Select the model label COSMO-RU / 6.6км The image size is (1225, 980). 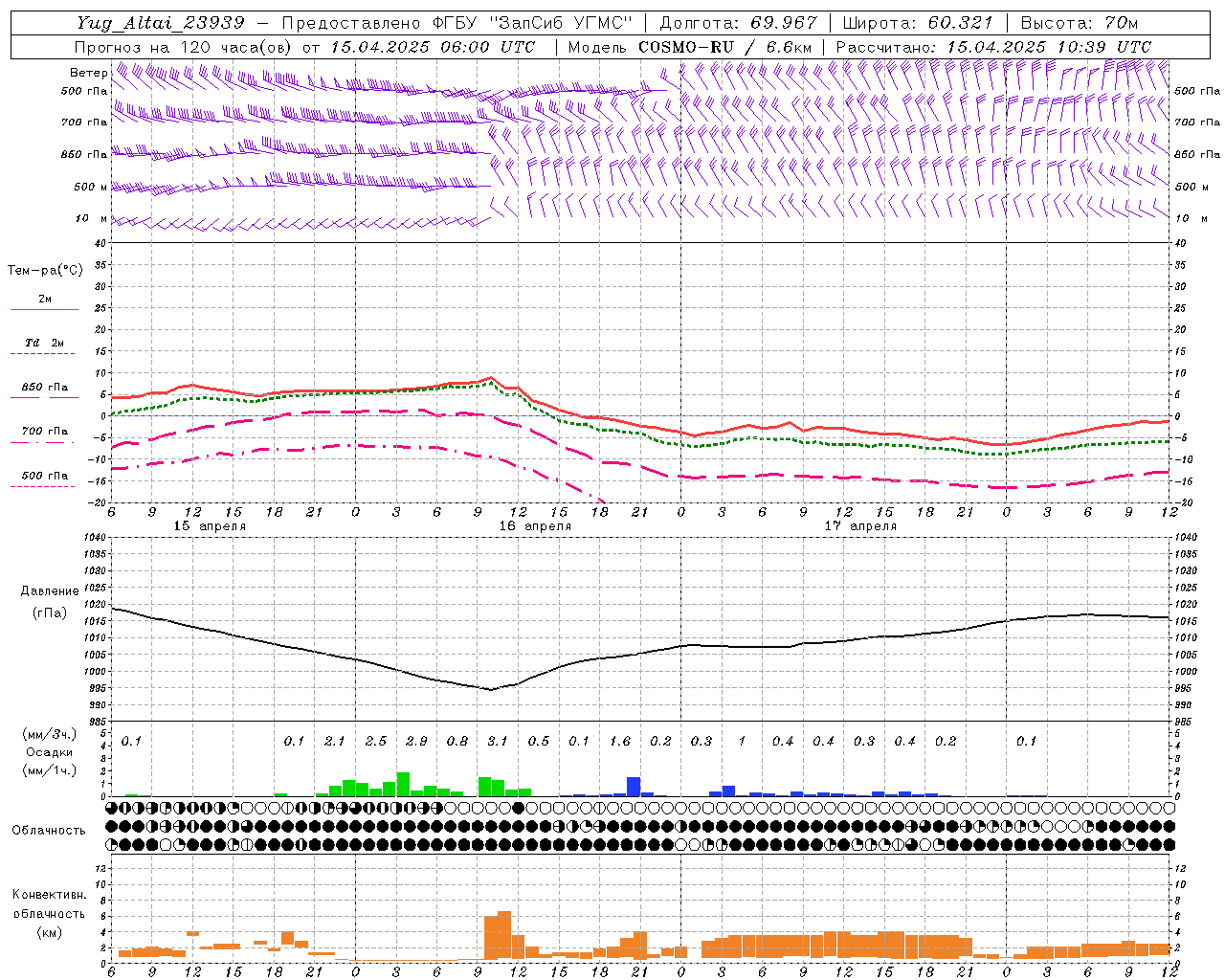725,47
